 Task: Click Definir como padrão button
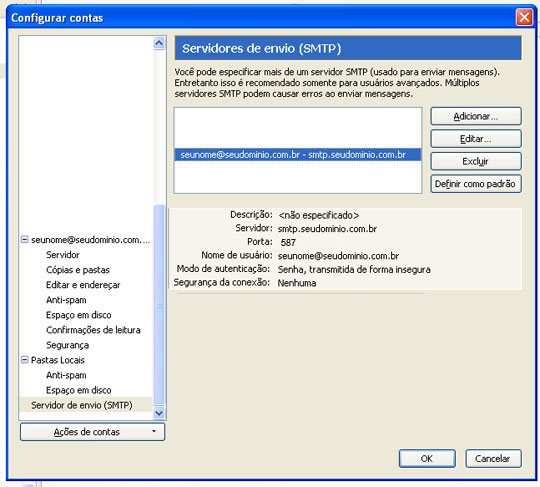point(476,184)
